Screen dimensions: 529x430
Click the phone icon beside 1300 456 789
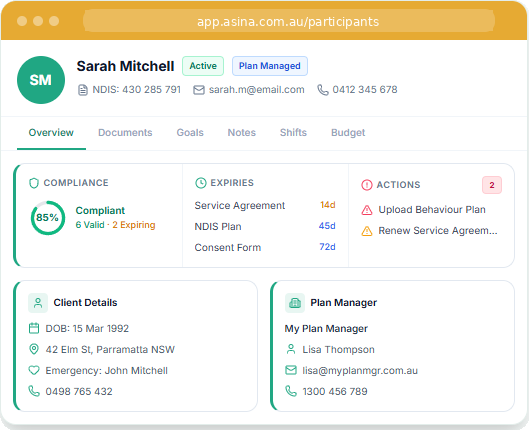coord(291,391)
